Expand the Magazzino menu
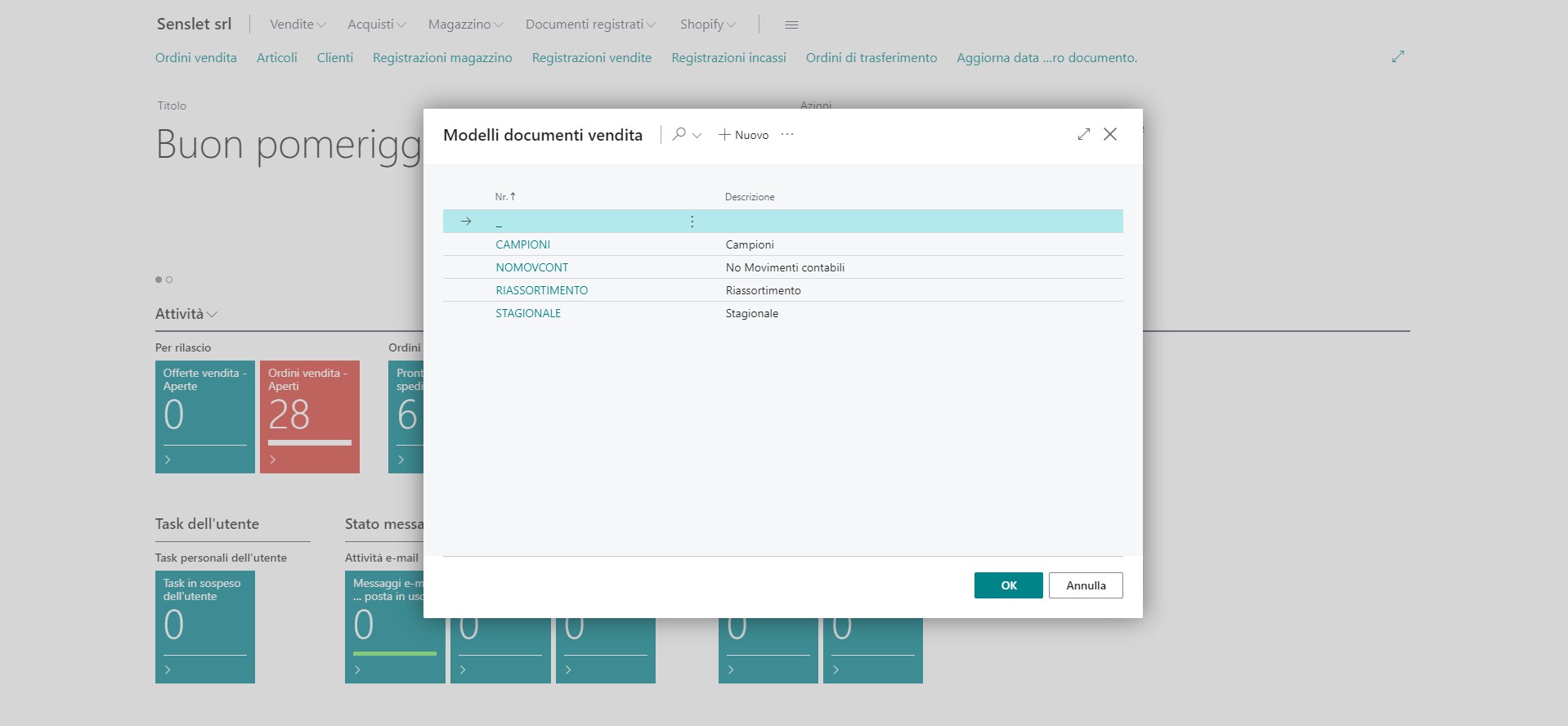 pyautogui.click(x=465, y=25)
